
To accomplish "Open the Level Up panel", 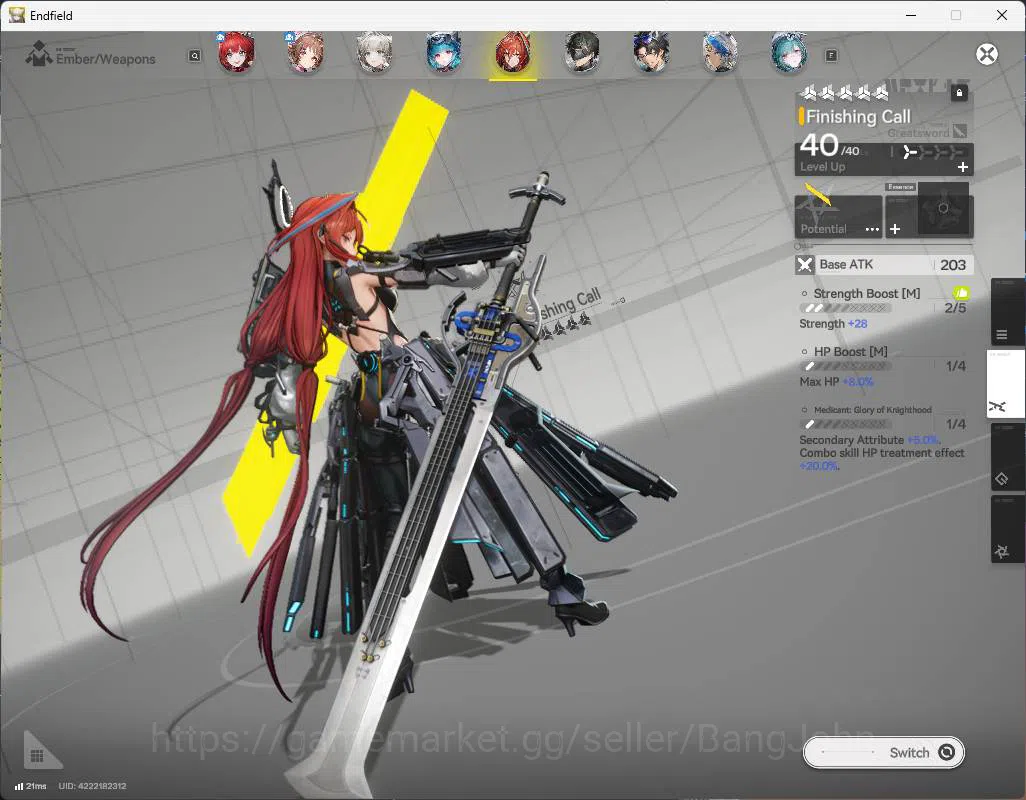I will coord(884,159).
